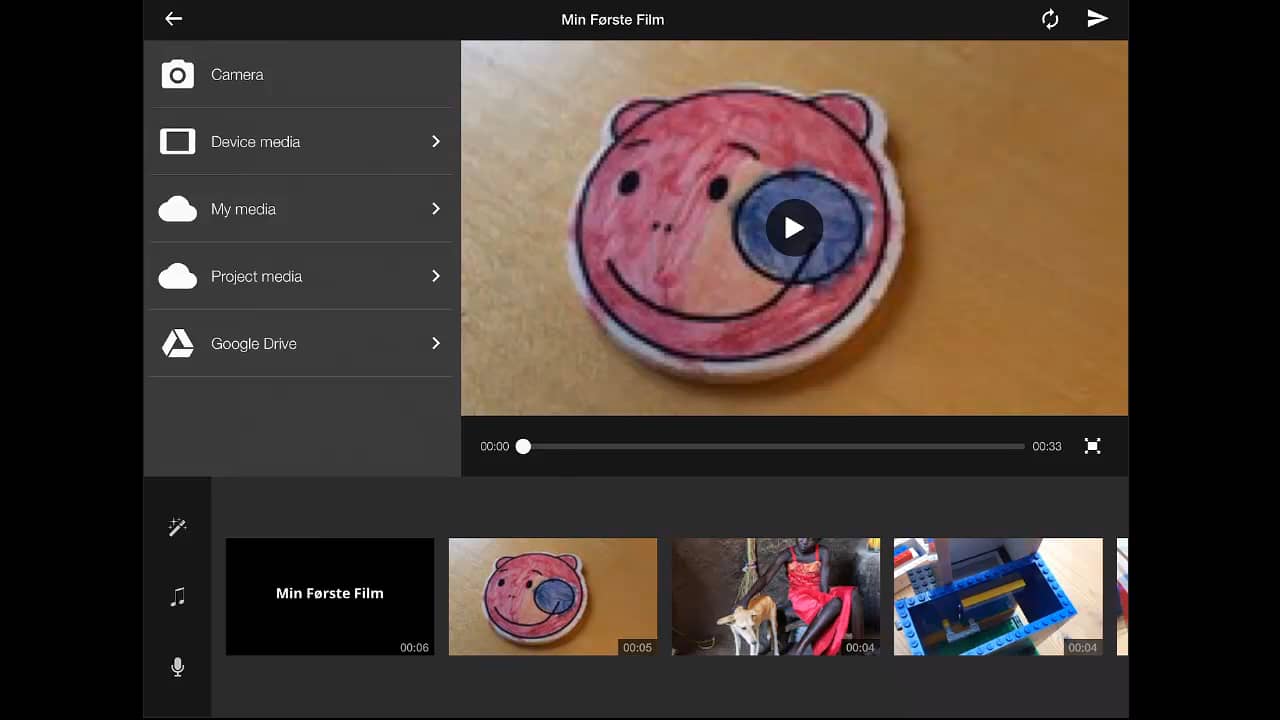The width and height of the screenshot is (1280, 720).
Task: Select the Google Drive label
Action: coord(254,343)
